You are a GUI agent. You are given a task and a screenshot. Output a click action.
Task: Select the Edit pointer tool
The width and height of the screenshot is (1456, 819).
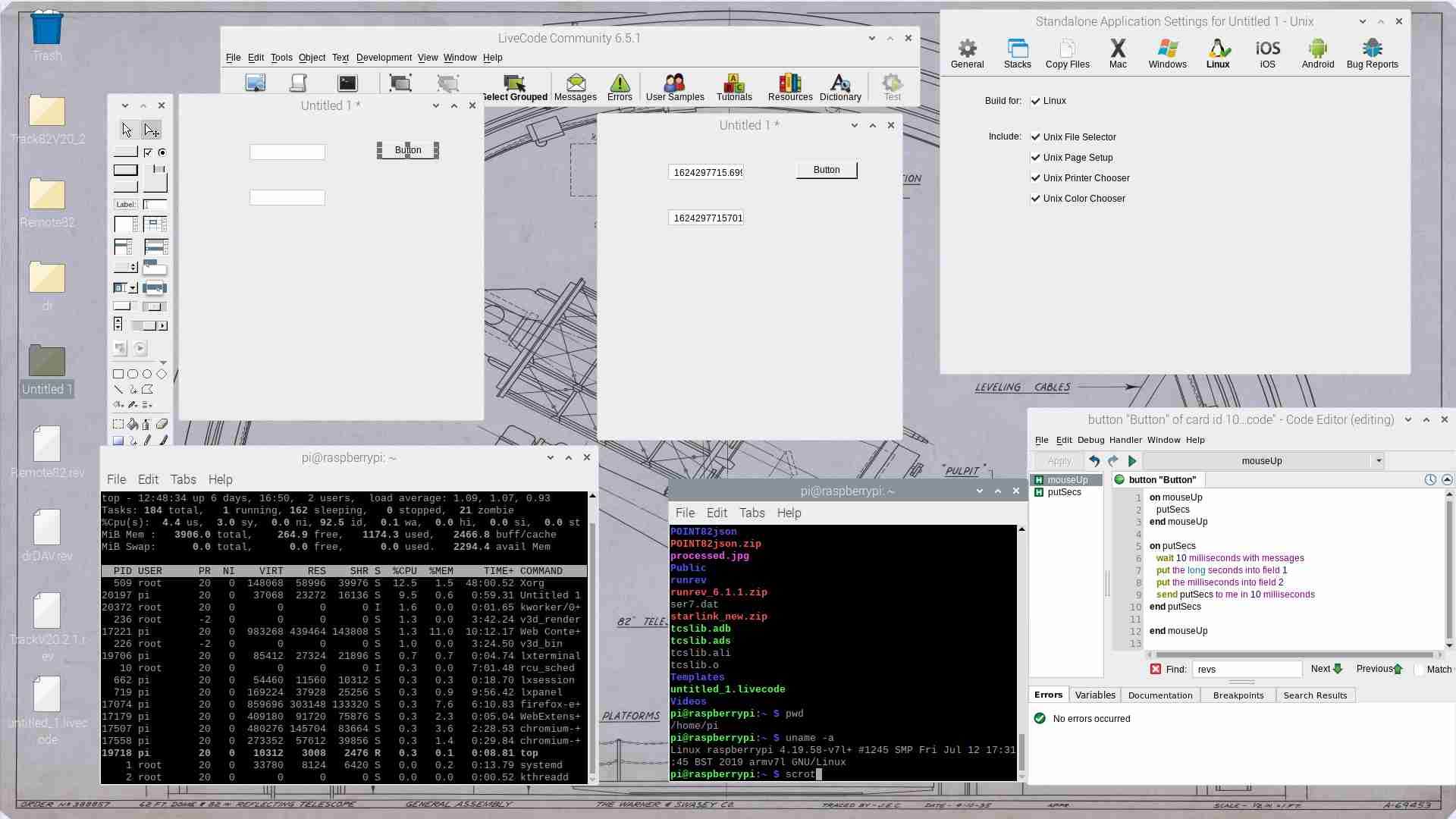tap(152, 130)
